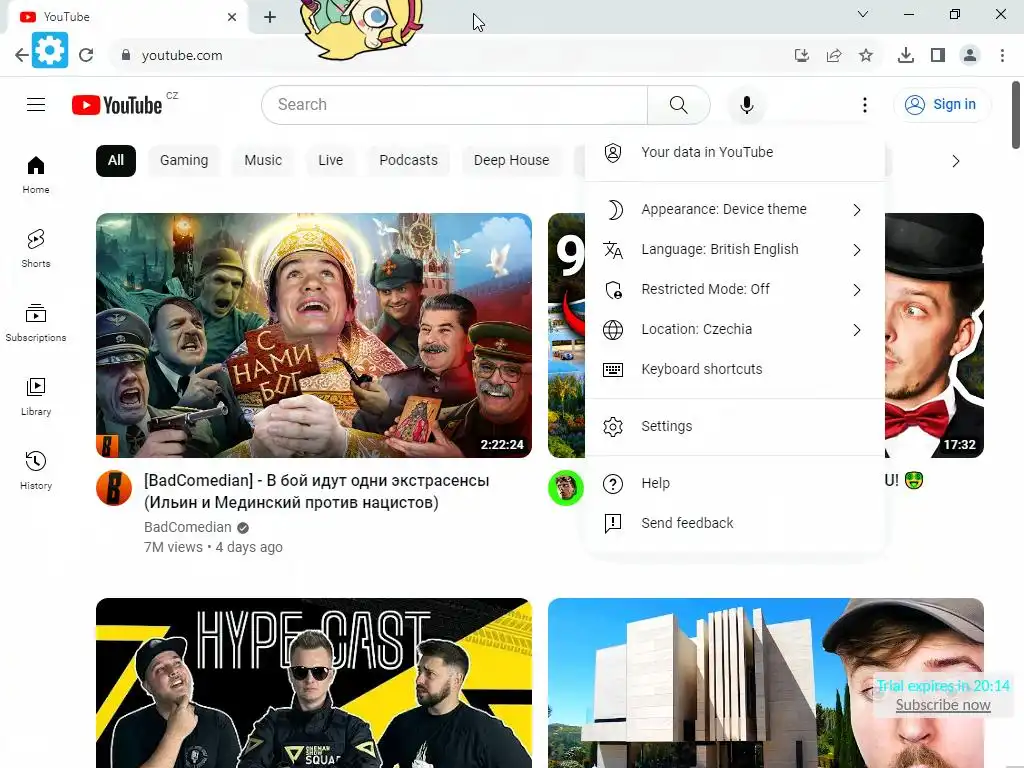Open Shorts in sidebar

[x=36, y=249]
